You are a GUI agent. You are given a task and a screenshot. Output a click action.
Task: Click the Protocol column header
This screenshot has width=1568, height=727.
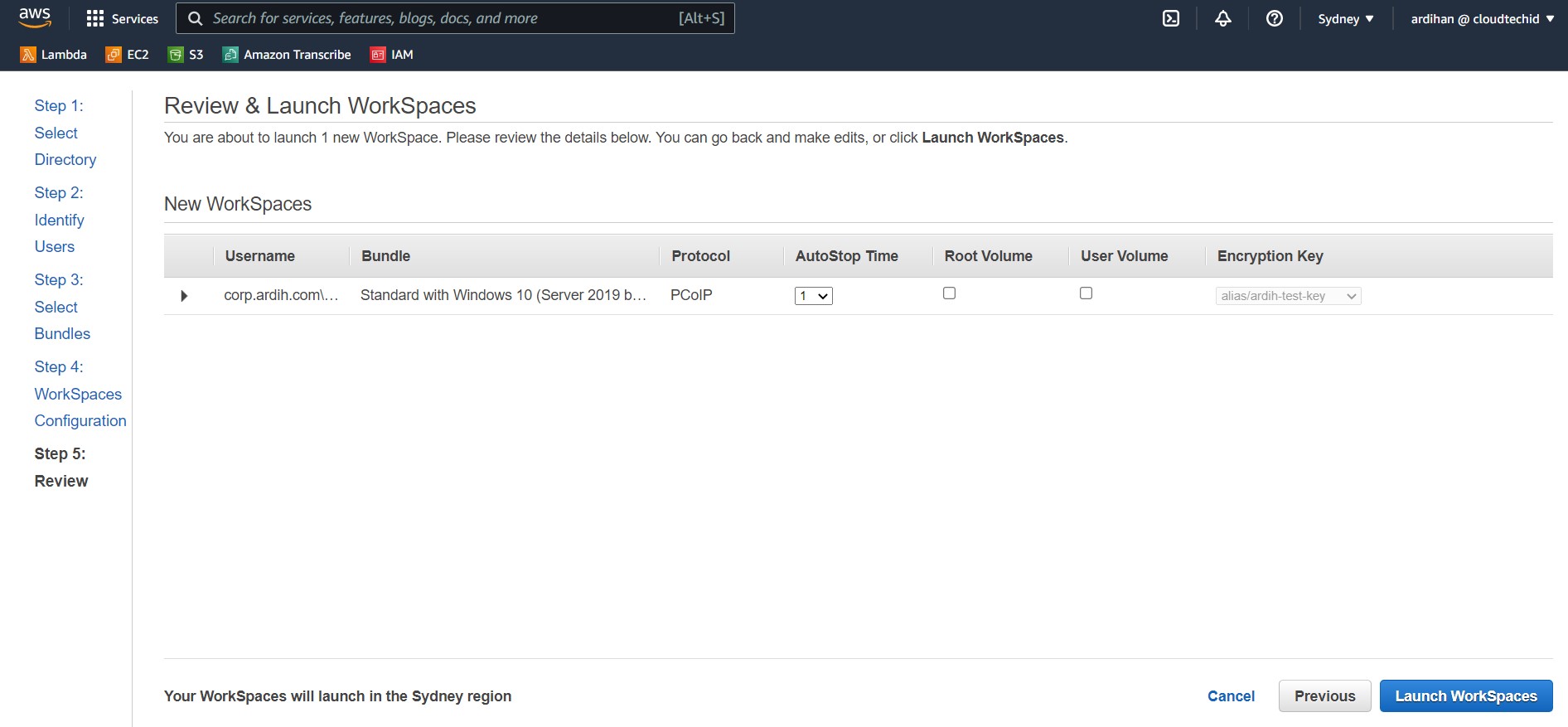click(701, 256)
